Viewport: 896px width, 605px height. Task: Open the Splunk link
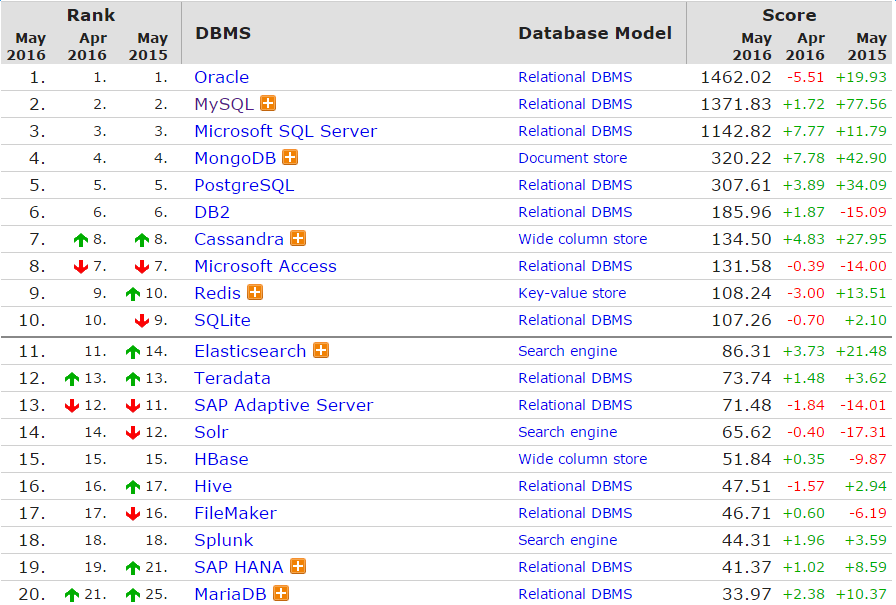[x=223, y=540]
